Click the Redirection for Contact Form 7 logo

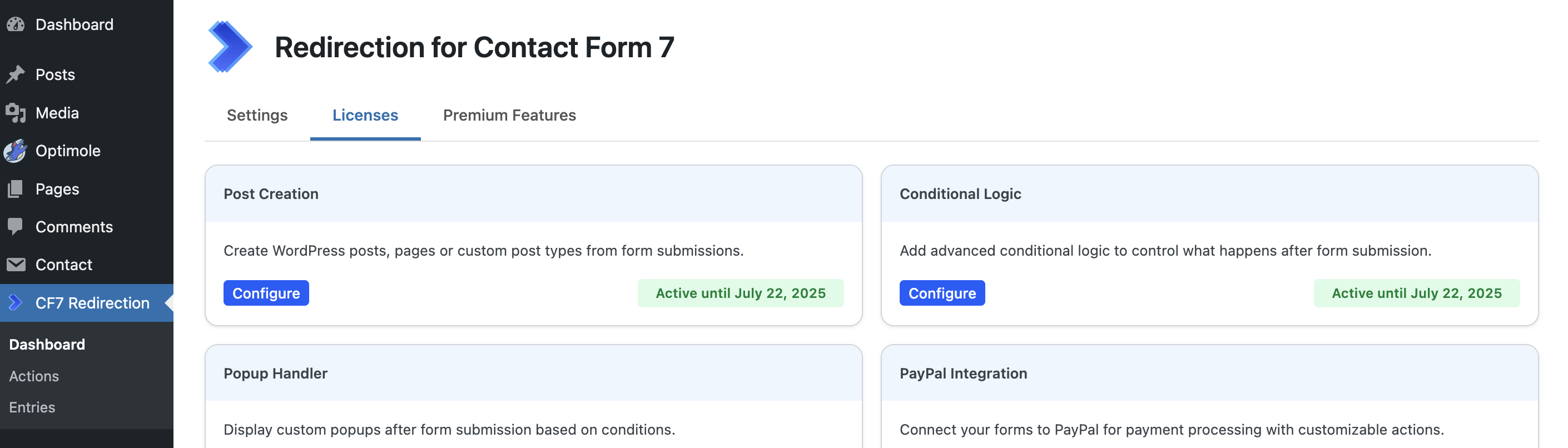pyautogui.click(x=230, y=47)
